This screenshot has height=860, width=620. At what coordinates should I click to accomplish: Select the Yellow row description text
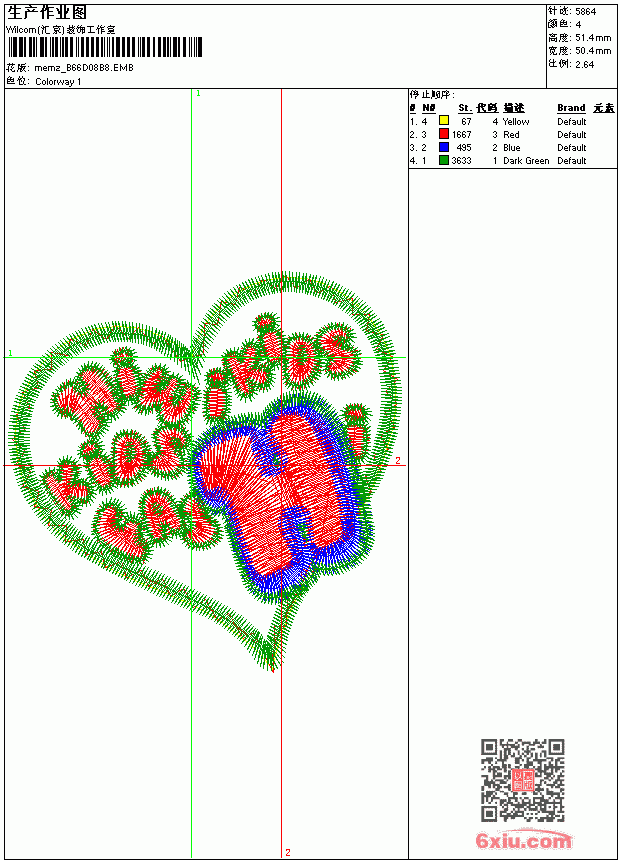pyautogui.click(x=516, y=121)
